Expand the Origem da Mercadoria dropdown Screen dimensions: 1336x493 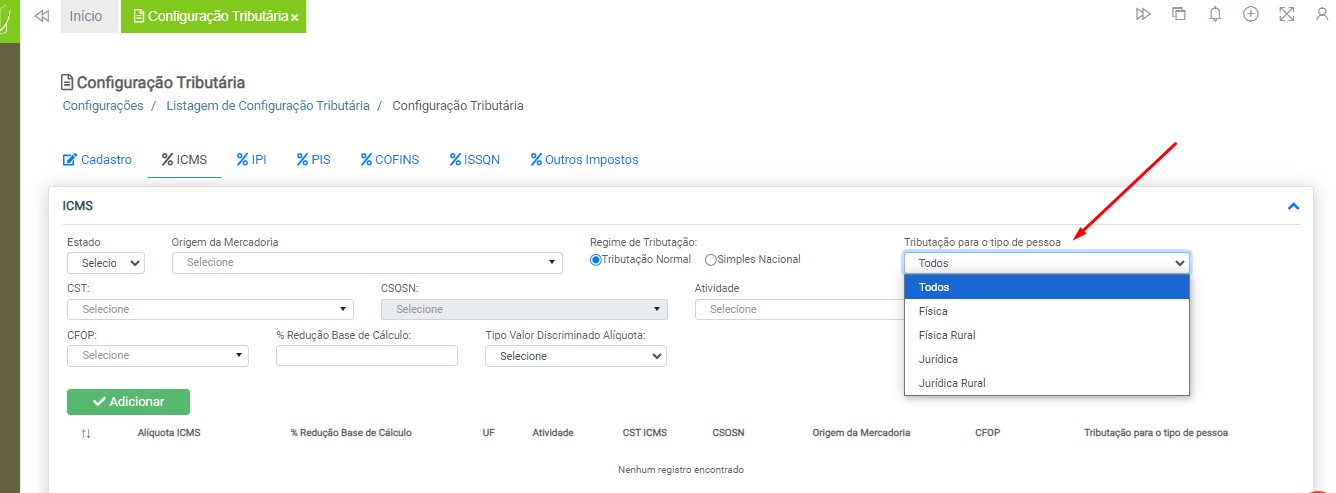tap(367, 263)
